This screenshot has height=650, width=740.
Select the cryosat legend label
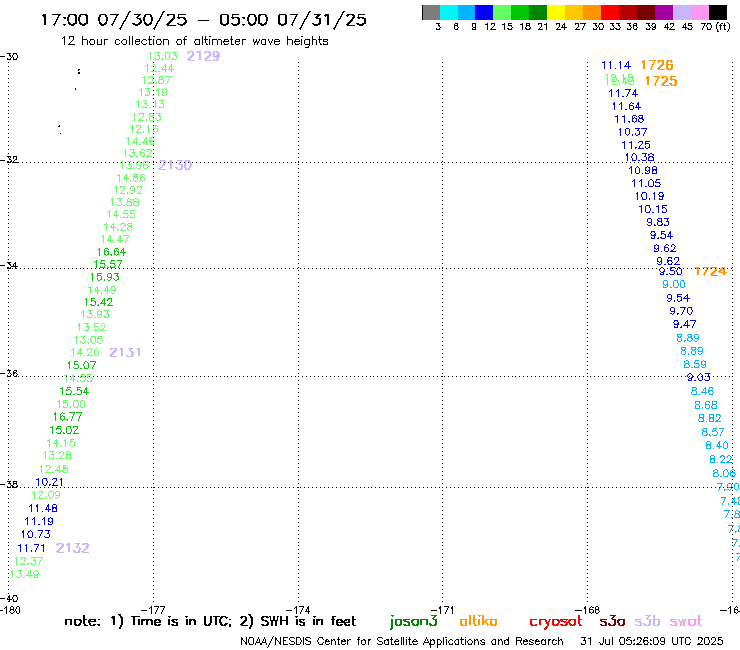pyautogui.click(x=555, y=621)
